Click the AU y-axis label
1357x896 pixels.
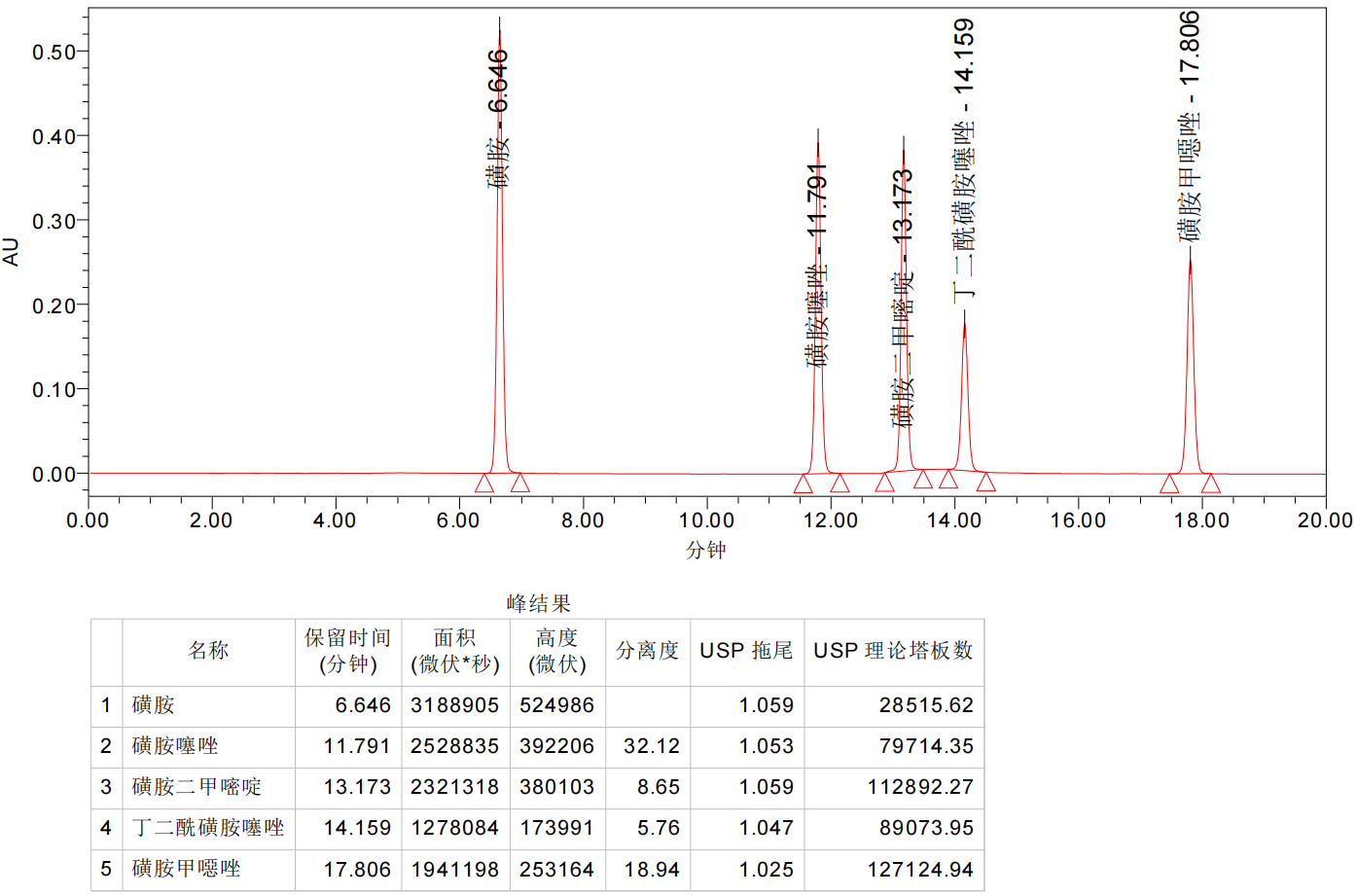click(11, 251)
